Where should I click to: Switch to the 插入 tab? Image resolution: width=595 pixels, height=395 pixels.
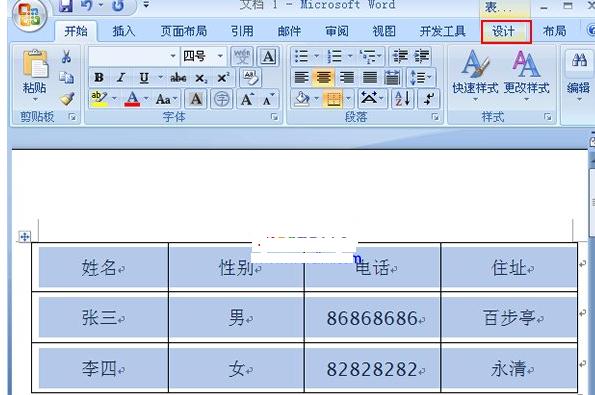pos(124,31)
